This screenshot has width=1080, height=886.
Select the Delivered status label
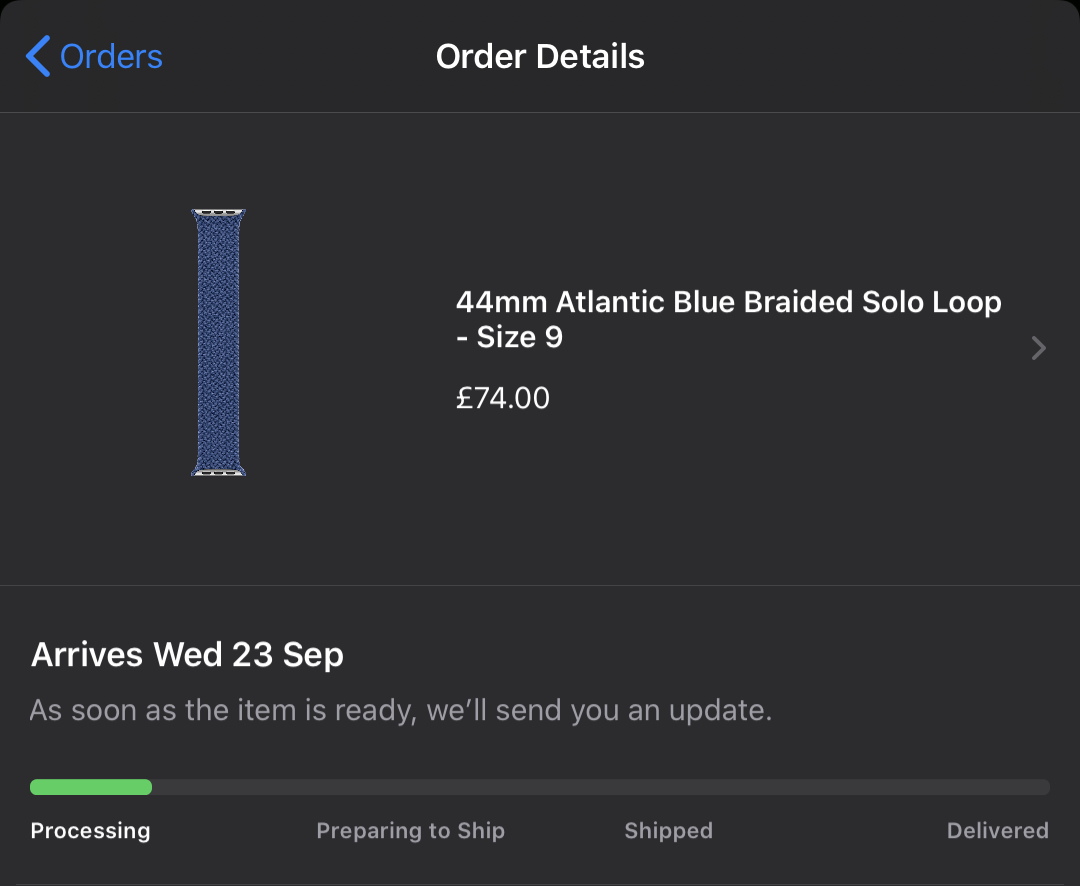[x=997, y=831]
